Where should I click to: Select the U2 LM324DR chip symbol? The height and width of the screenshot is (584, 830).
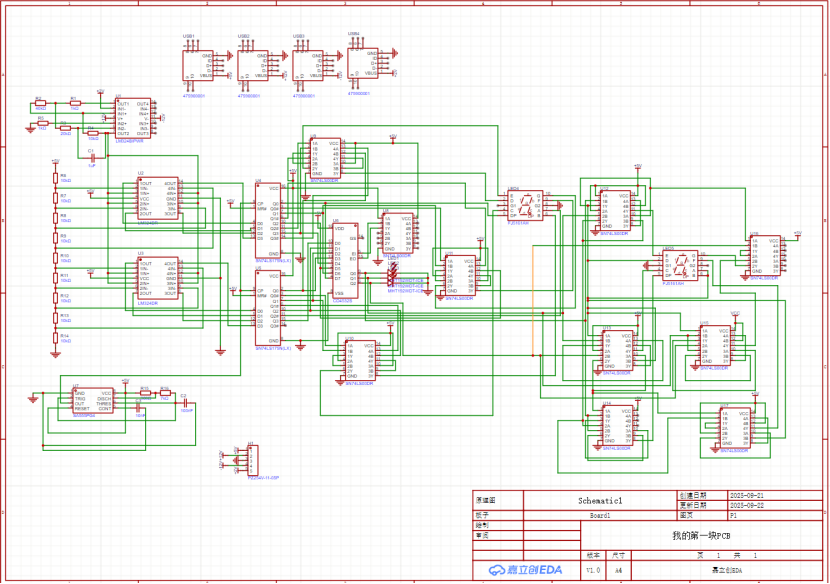pyautogui.click(x=158, y=199)
